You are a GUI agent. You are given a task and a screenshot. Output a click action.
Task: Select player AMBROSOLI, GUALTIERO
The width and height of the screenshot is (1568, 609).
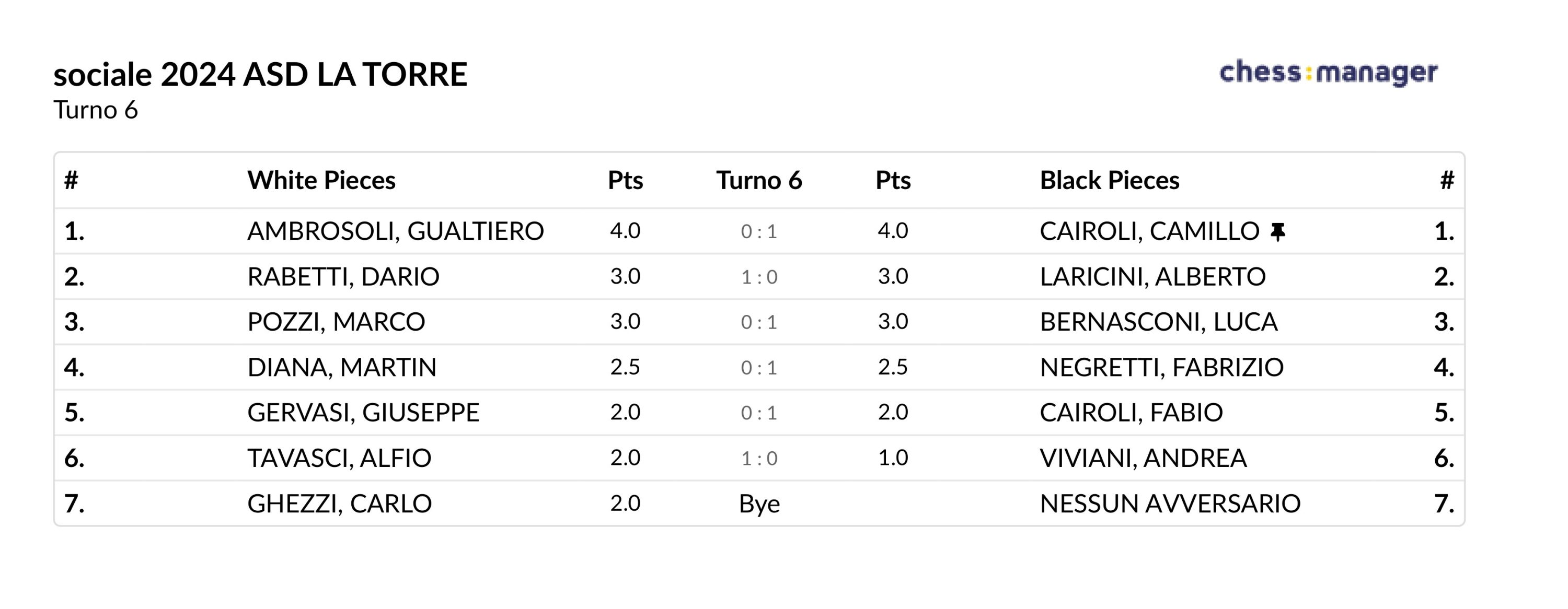pyautogui.click(x=395, y=231)
